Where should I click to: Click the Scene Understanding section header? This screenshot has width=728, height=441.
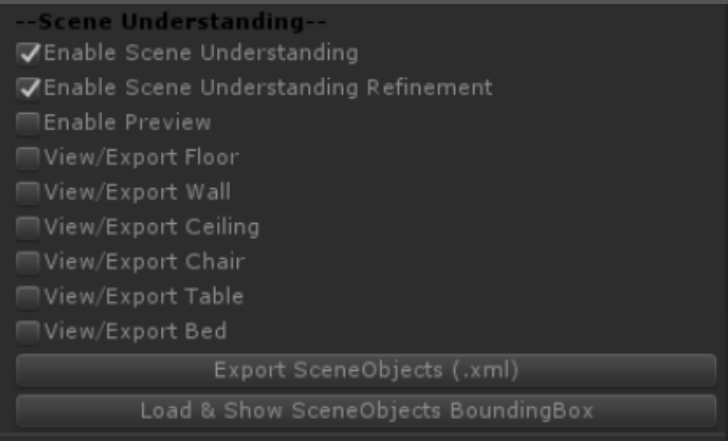click(173, 20)
